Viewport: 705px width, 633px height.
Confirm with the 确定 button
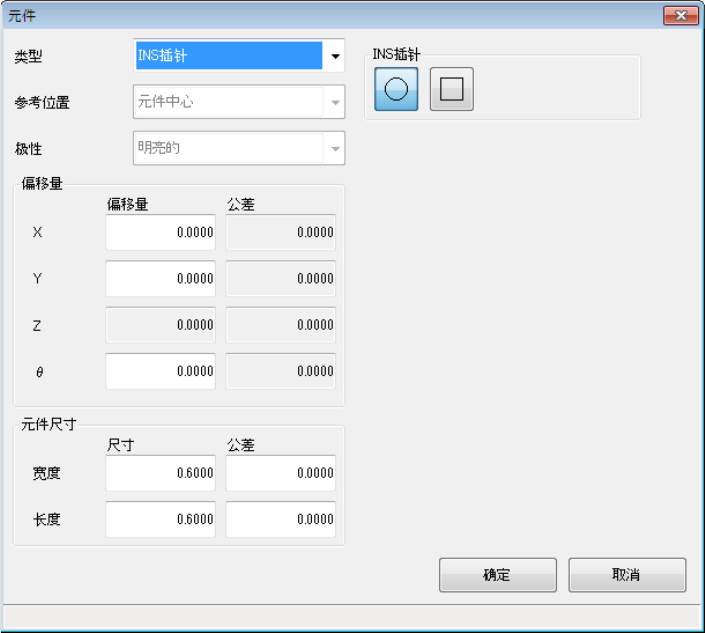(x=498, y=575)
